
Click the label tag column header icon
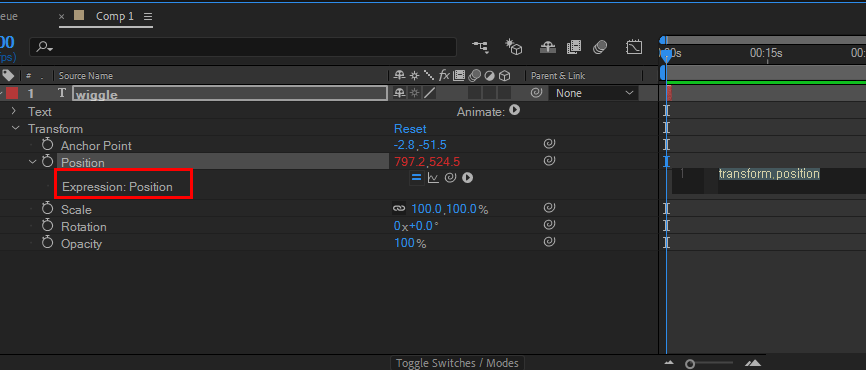(x=8, y=75)
